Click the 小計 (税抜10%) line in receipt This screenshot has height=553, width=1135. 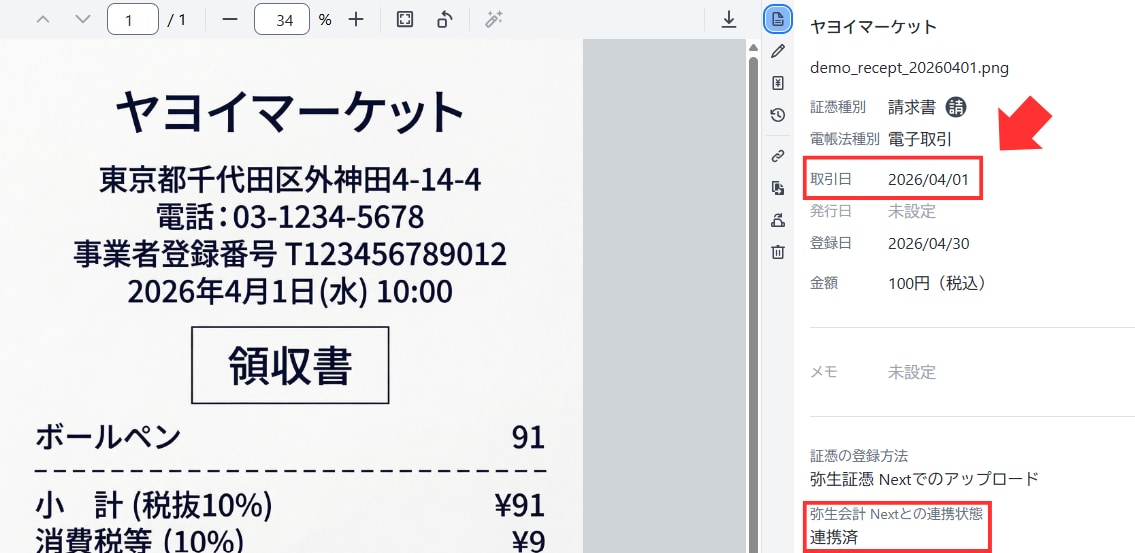click(x=290, y=505)
